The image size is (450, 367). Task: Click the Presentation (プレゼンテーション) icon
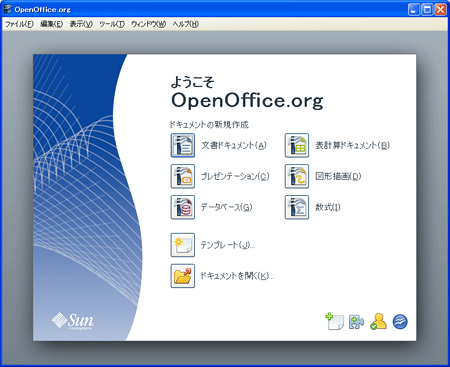(x=183, y=176)
